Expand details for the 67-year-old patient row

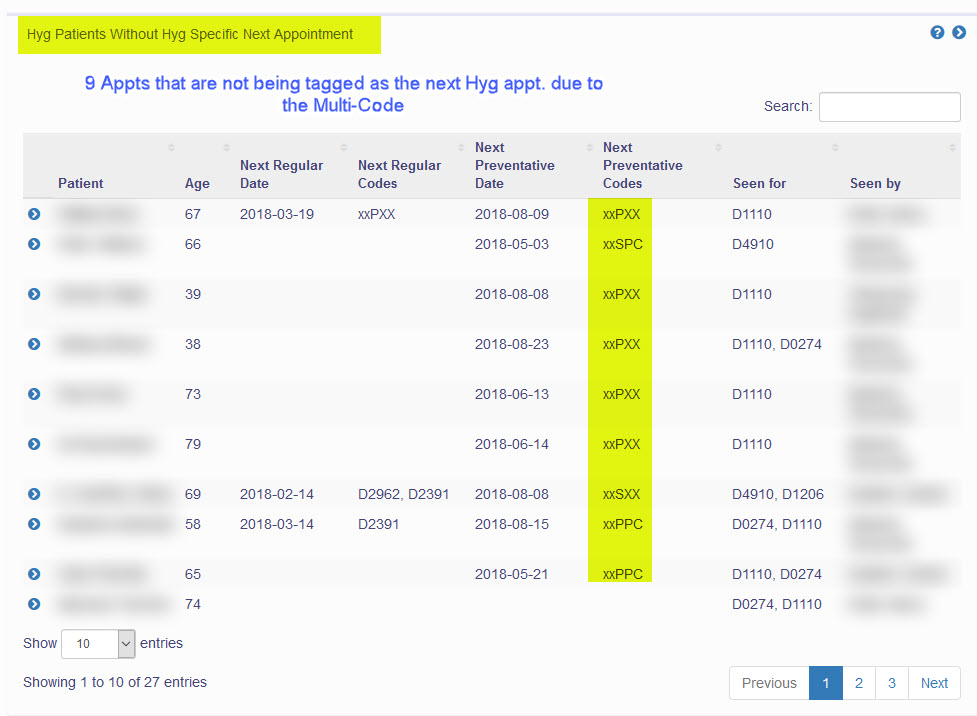33,214
